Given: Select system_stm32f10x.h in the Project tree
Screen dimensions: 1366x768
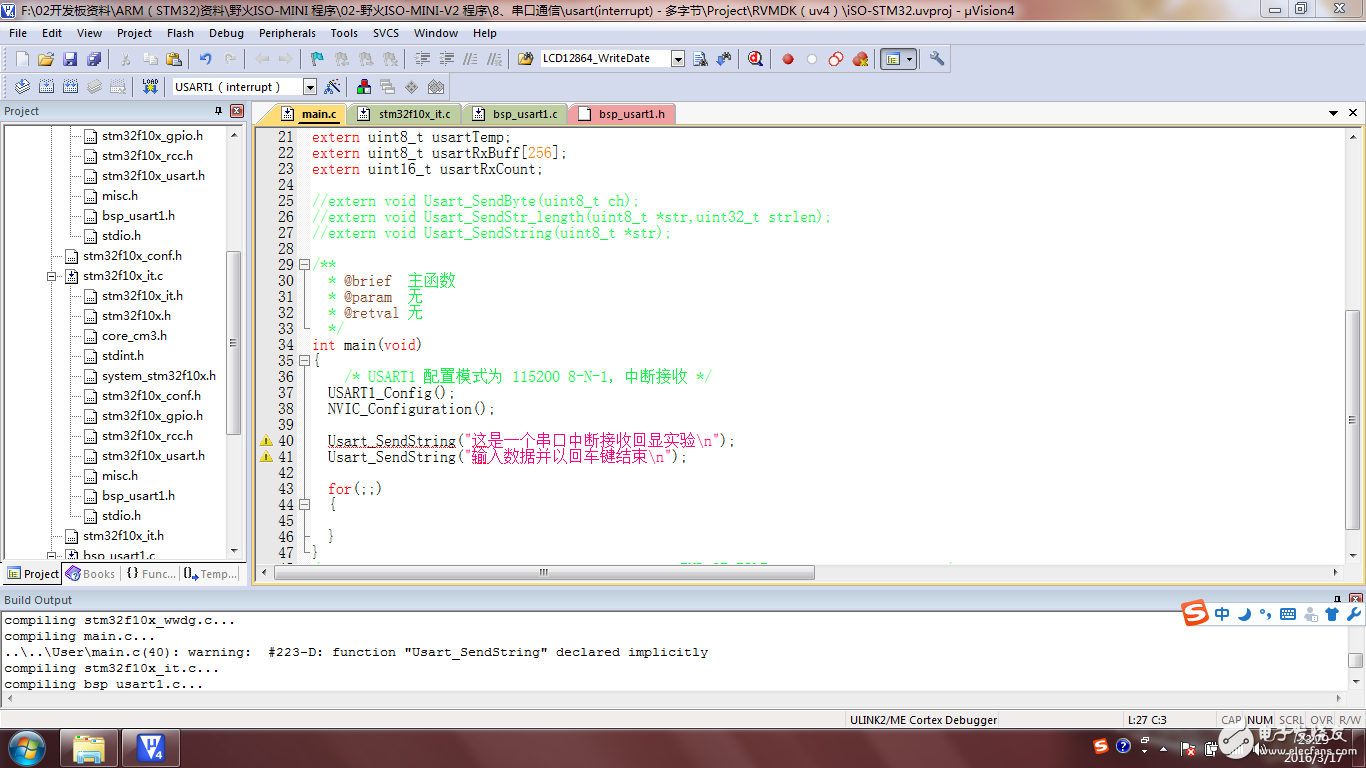Looking at the screenshot, I should tap(158, 376).
